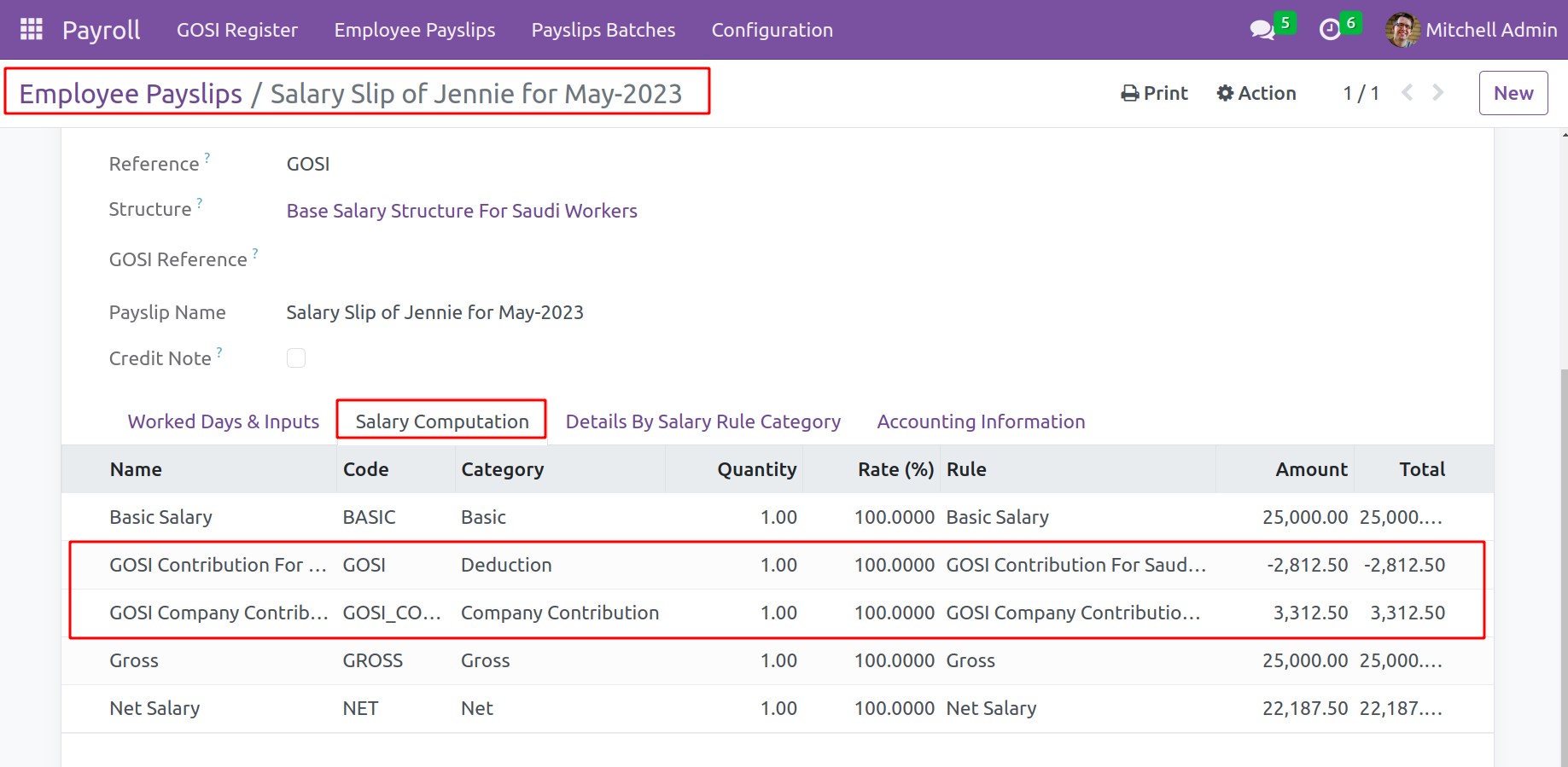The height and width of the screenshot is (767, 1568).
Task: Open Base Salary Structure For Saudi Workers link
Action: tap(462, 211)
